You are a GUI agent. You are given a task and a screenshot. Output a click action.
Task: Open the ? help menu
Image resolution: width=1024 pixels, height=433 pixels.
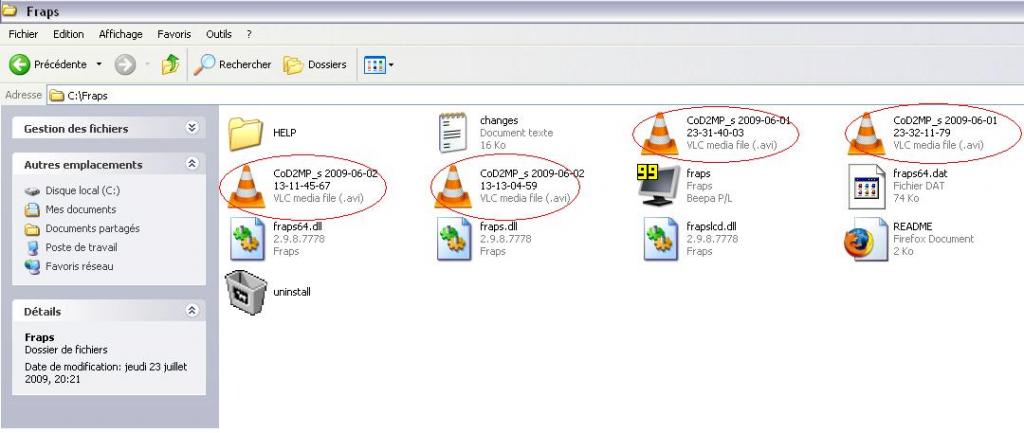click(249, 34)
